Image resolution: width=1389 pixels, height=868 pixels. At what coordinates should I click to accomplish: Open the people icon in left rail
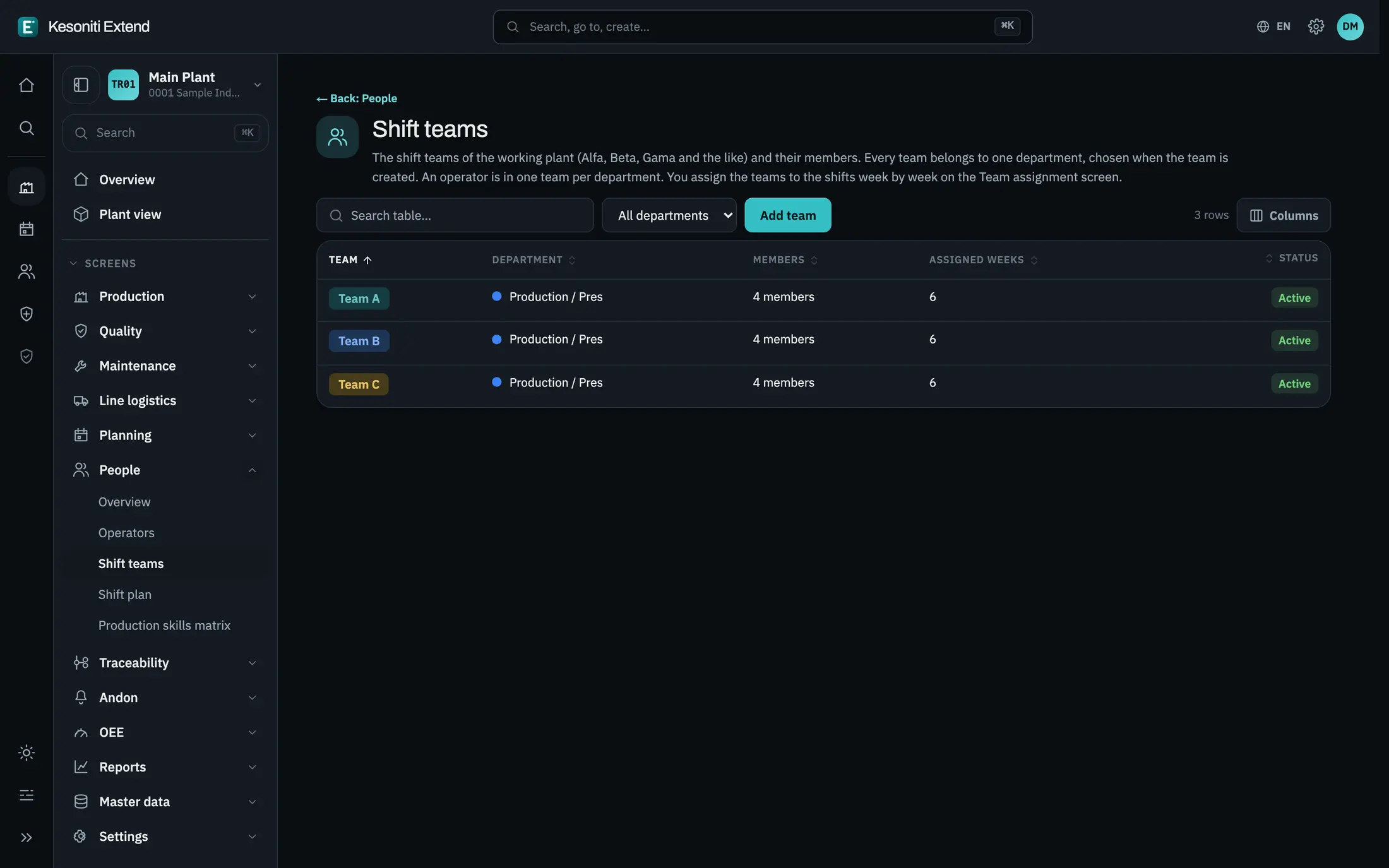coord(26,271)
